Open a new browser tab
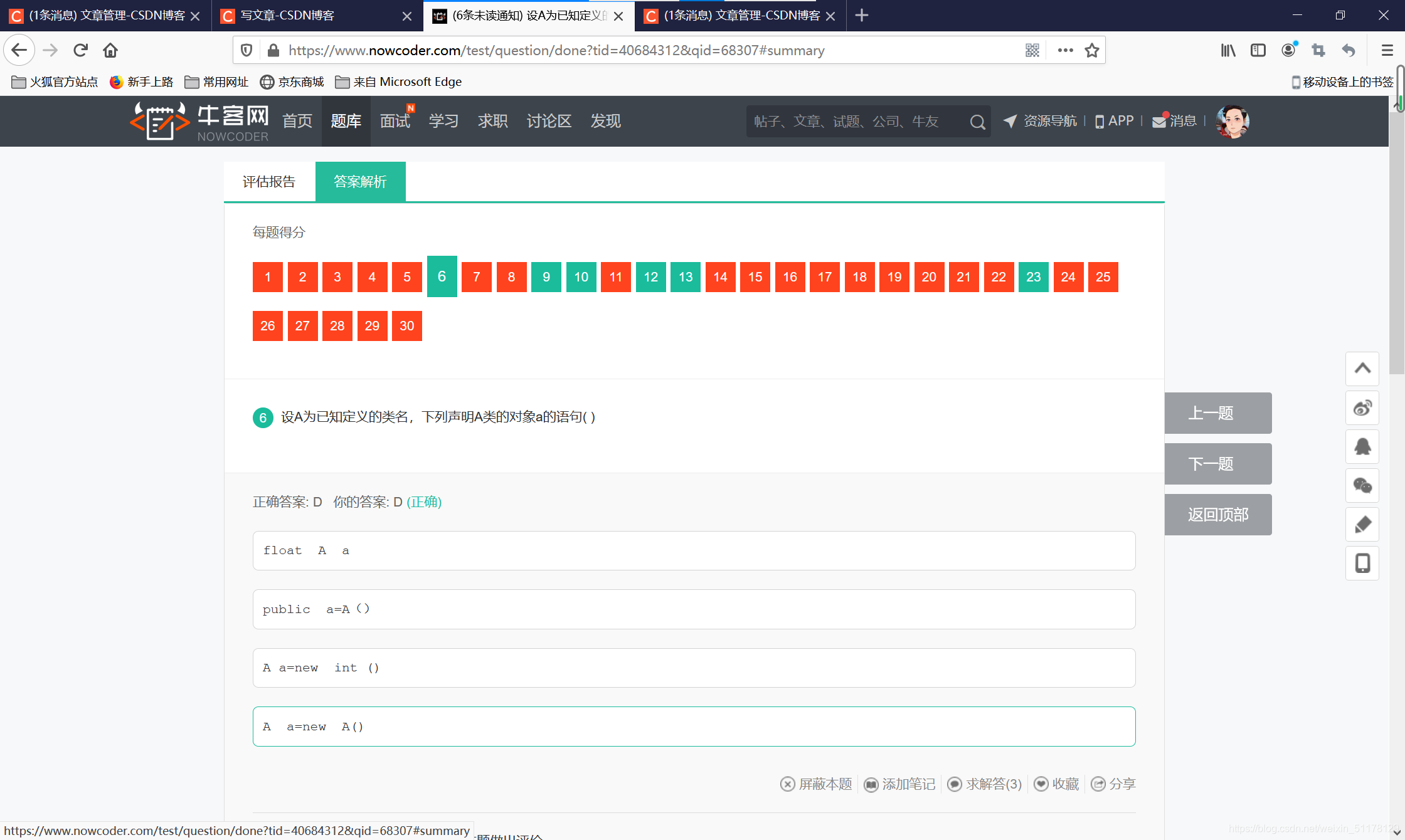This screenshot has height=840, width=1405. pyautogui.click(x=862, y=15)
